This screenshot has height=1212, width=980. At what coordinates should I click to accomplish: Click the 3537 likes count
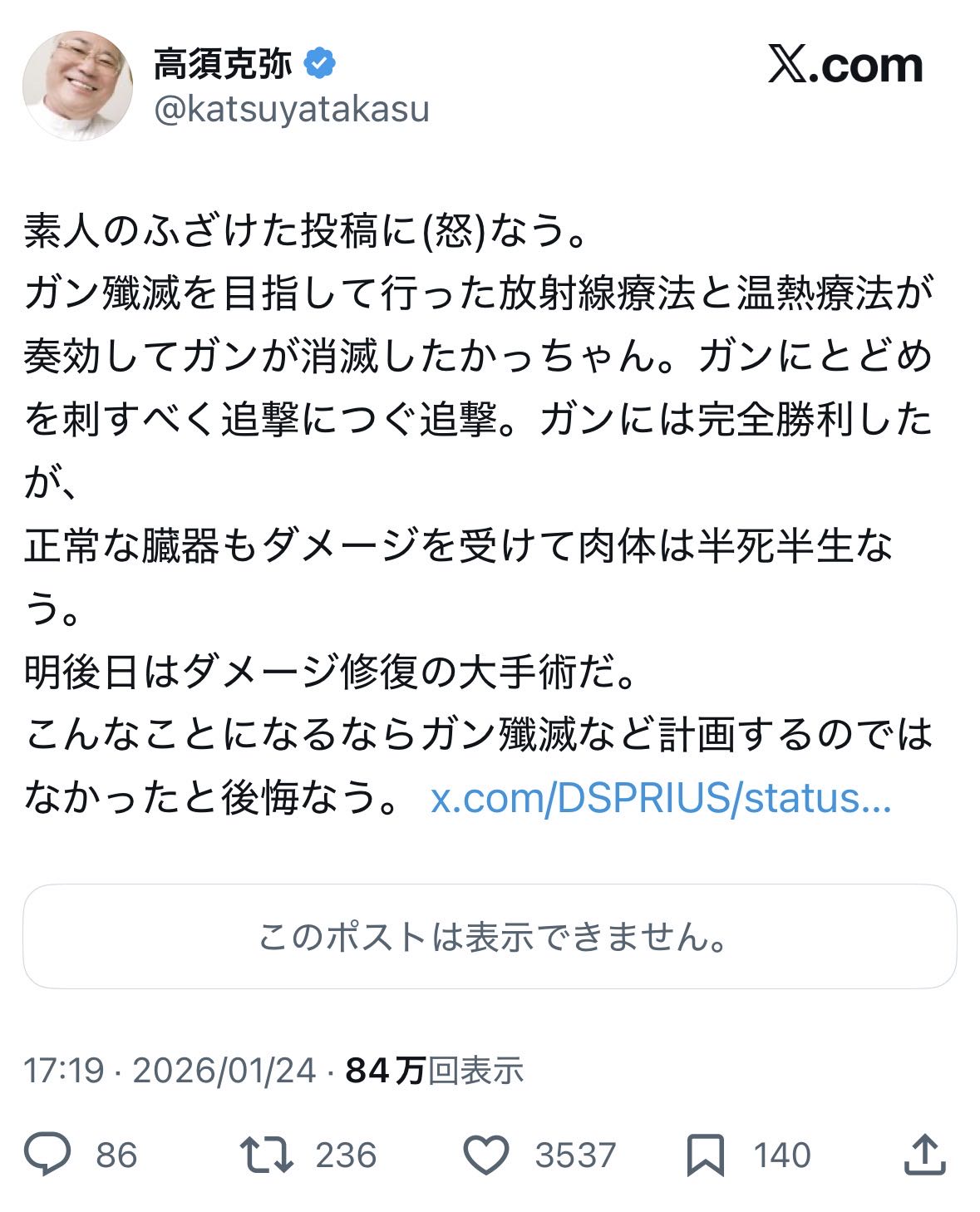575,1155
